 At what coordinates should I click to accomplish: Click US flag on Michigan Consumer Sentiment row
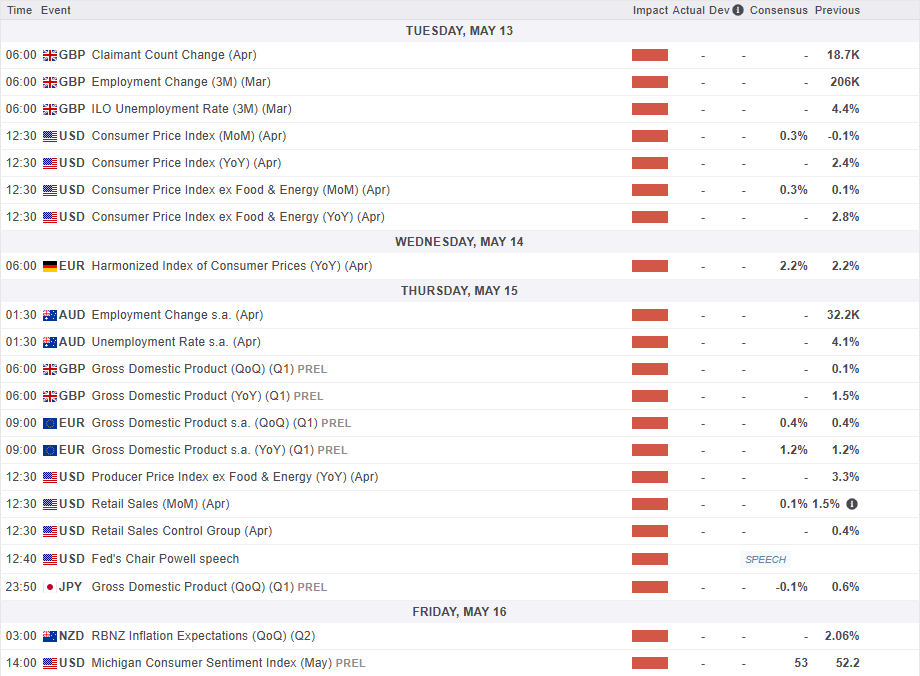tap(50, 663)
